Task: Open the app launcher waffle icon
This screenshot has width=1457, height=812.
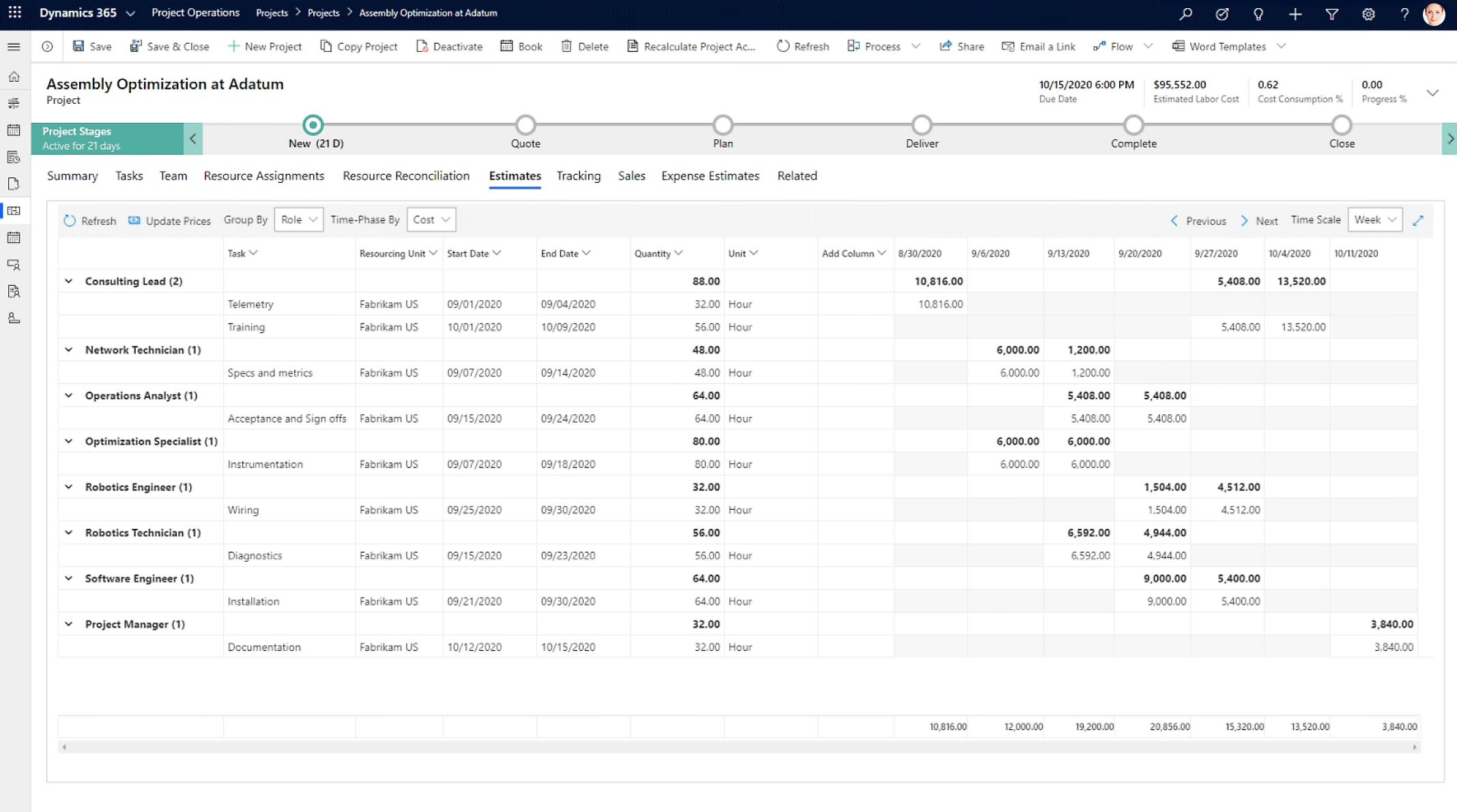Action: (x=15, y=13)
